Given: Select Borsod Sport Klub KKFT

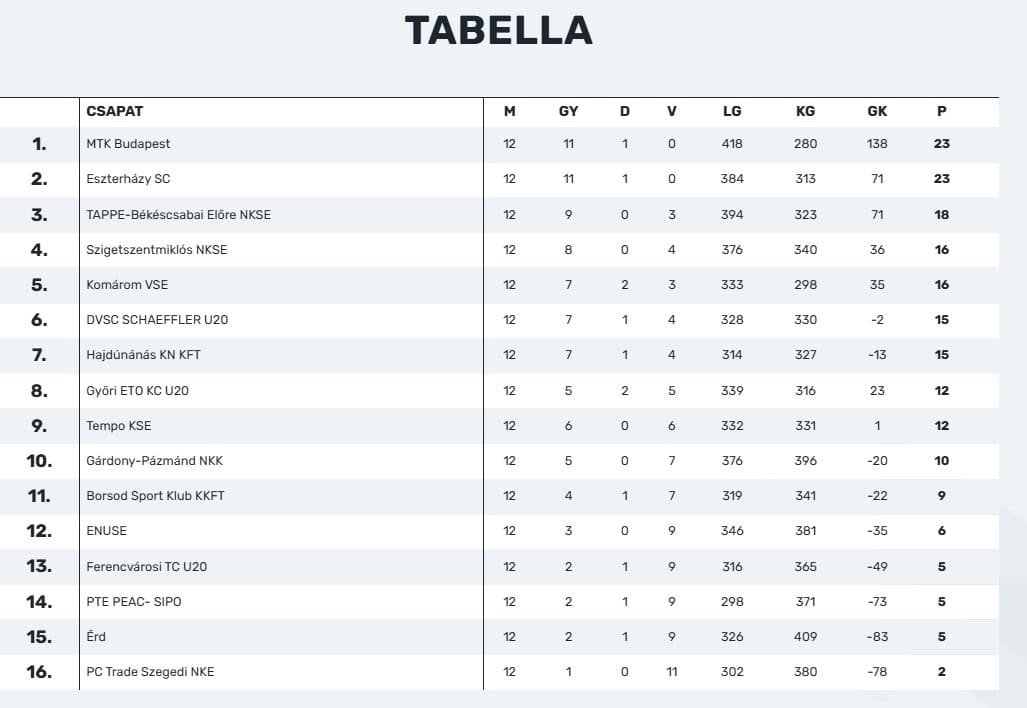Looking at the screenshot, I should [155, 496].
